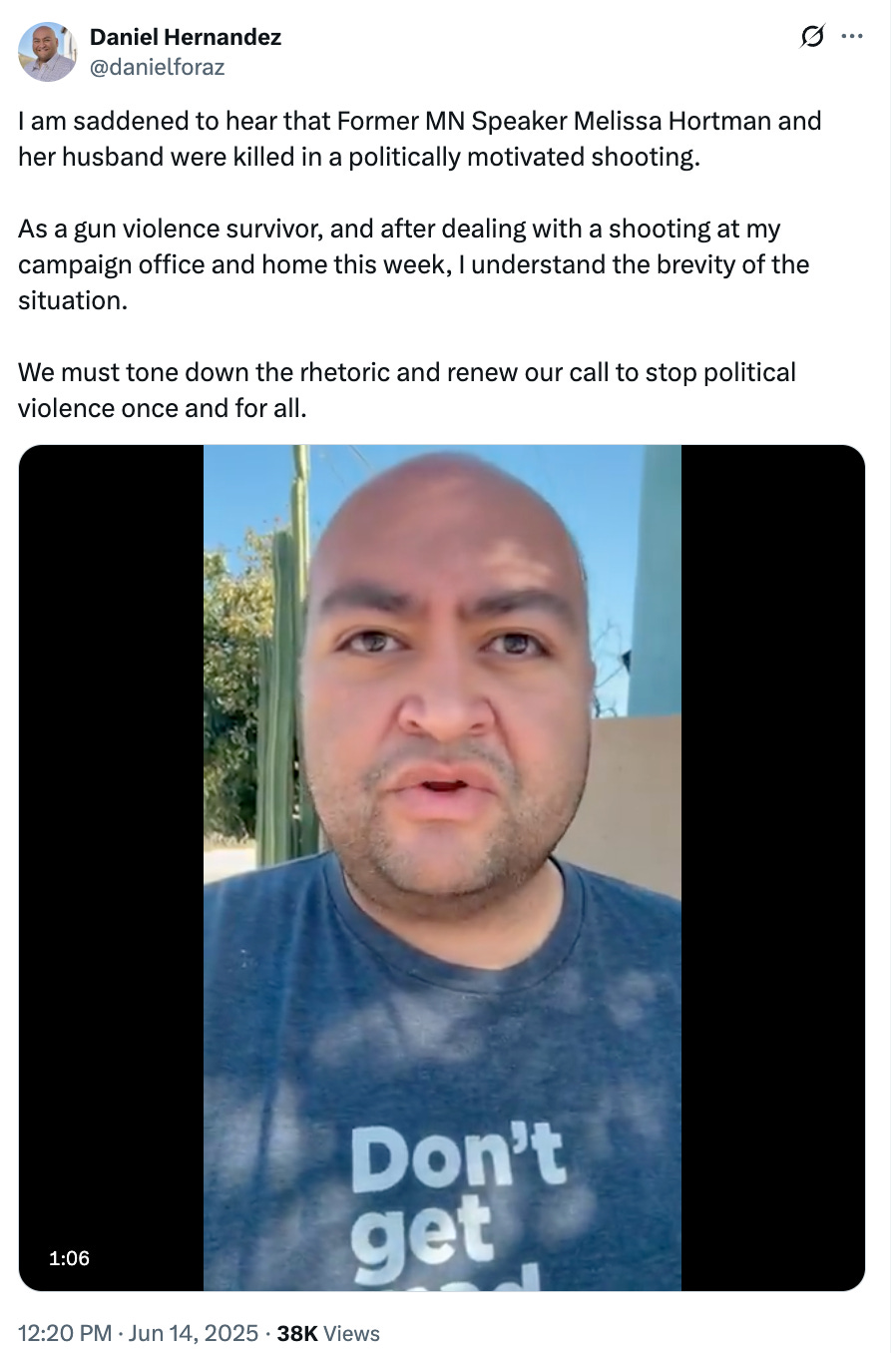
Task: Click the phrase 'violence once and for all'
Action: 160,408
